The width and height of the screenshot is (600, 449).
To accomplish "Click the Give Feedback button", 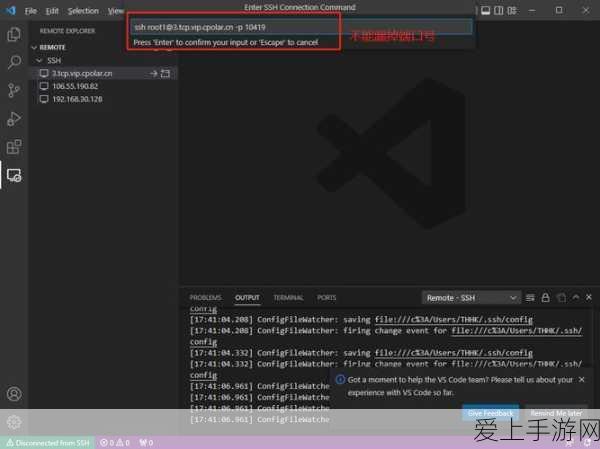I will [x=490, y=413].
